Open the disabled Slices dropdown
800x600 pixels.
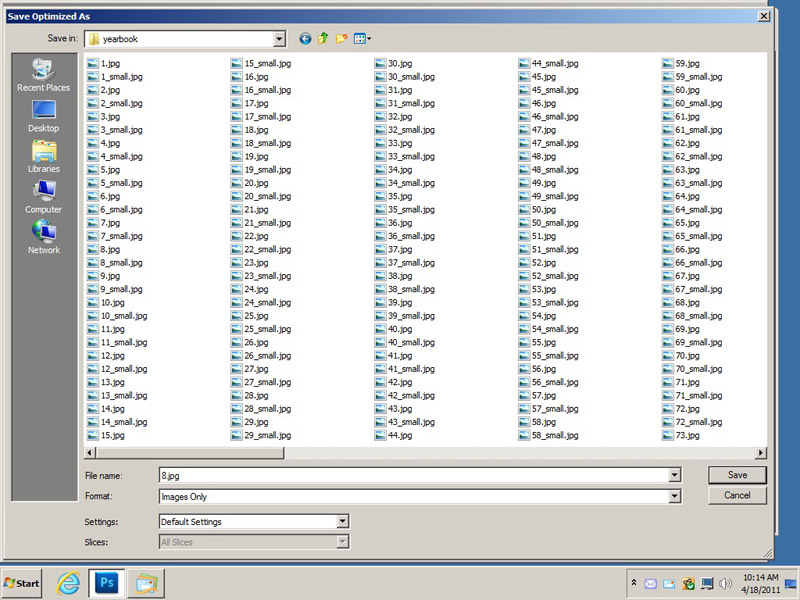click(x=342, y=542)
